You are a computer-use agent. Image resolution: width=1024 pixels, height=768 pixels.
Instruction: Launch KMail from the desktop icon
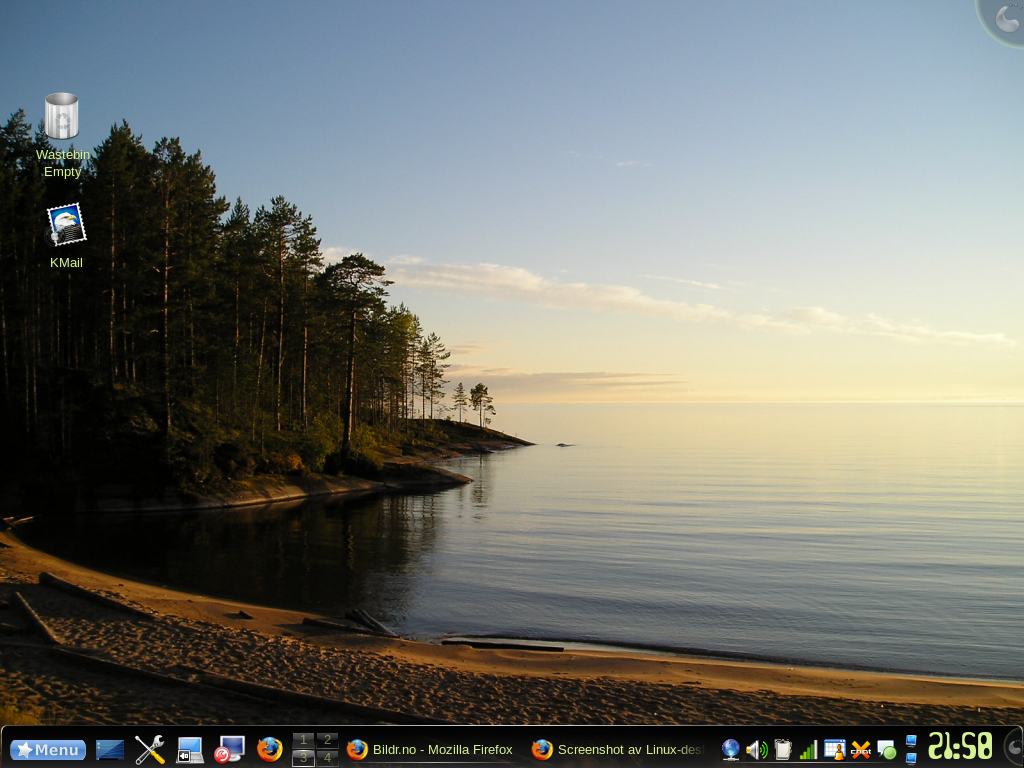coord(66,225)
